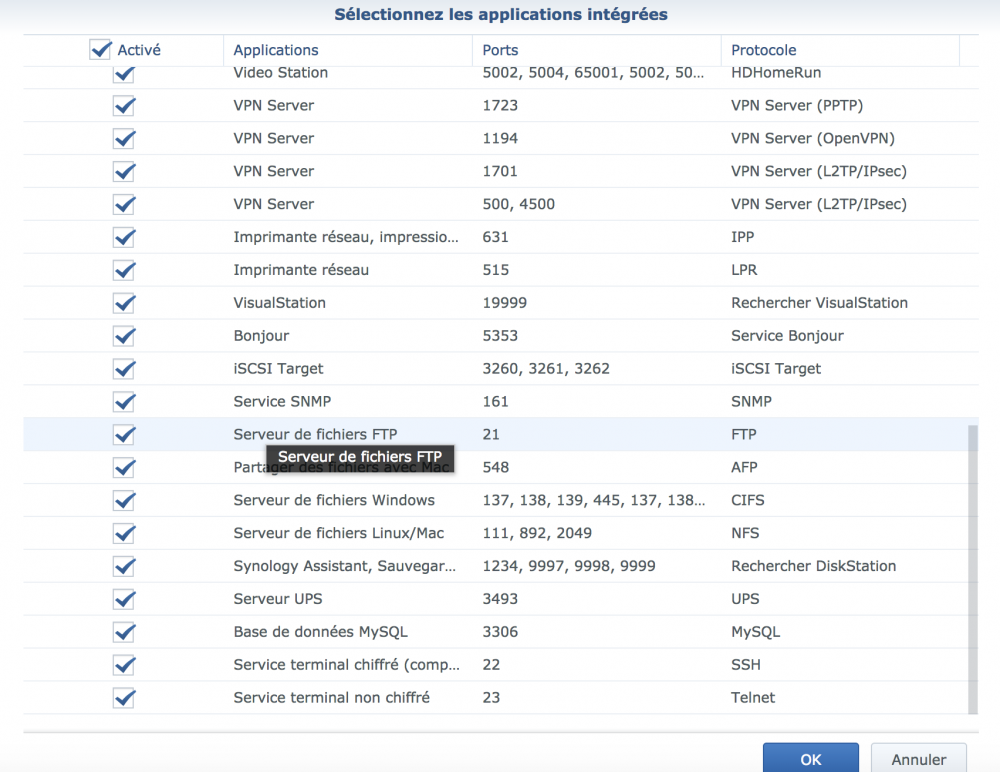Toggle the Telnet service checkbox
1000x772 pixels.
[x=124, y=698]
